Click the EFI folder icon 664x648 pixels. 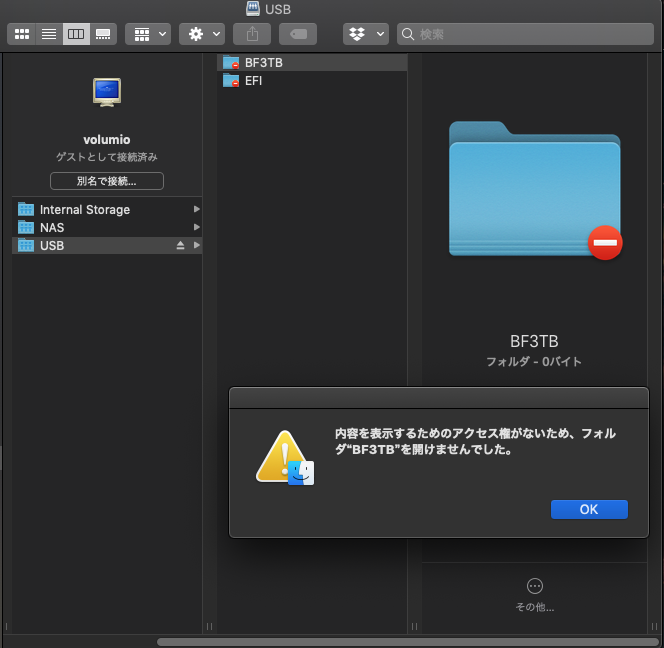point(231,80)
